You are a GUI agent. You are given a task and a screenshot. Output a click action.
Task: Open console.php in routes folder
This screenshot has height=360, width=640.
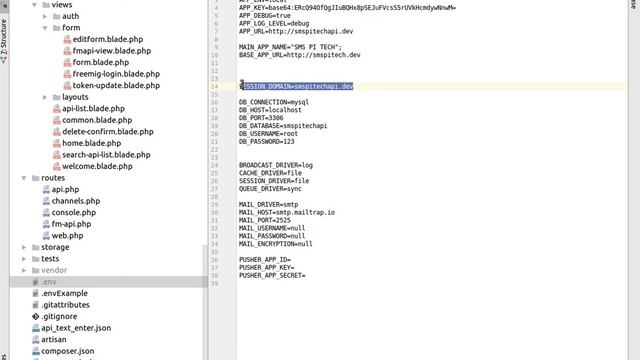[74, 213]
